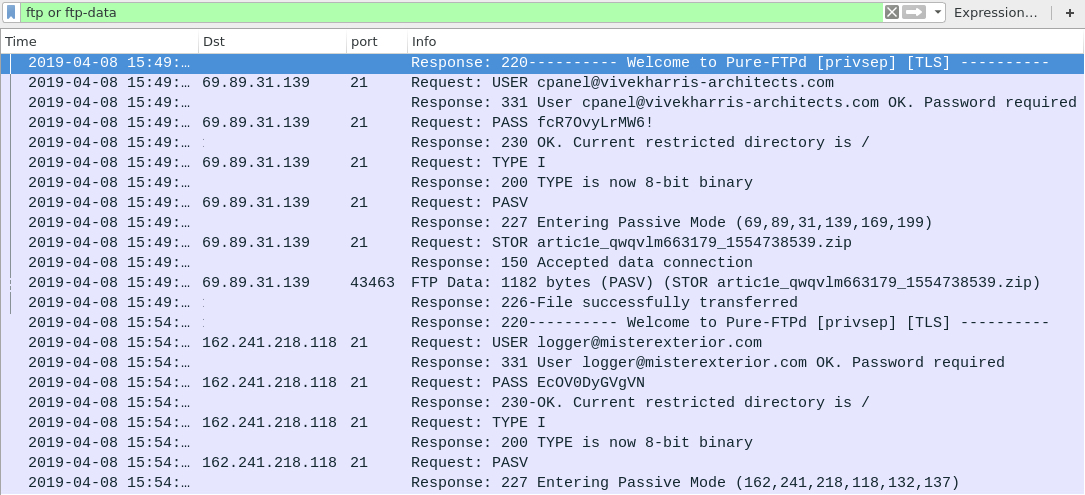
Task: Sort packets by the Dst column
Action: [x=273, y=42]
